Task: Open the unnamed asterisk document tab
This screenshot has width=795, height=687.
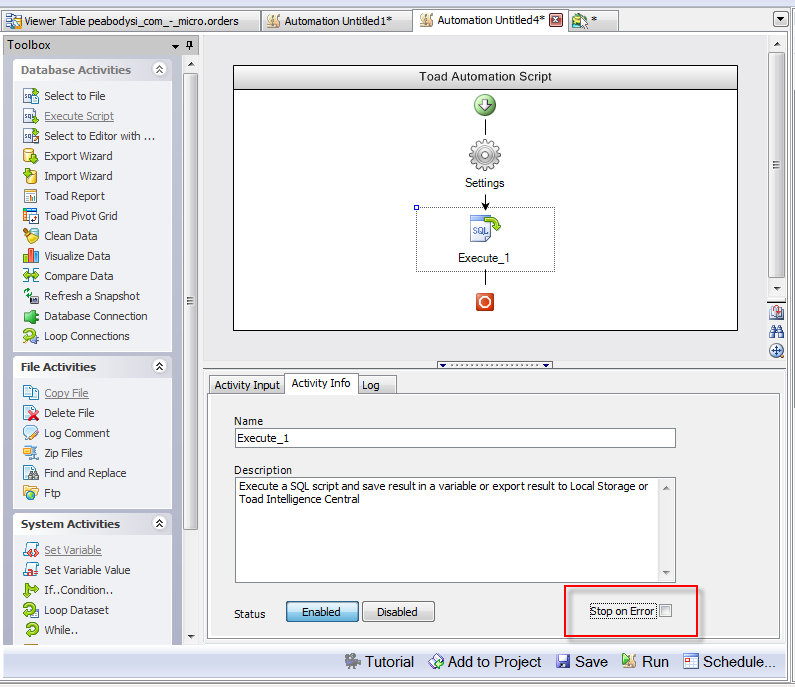Action: (x=593, y=21)
